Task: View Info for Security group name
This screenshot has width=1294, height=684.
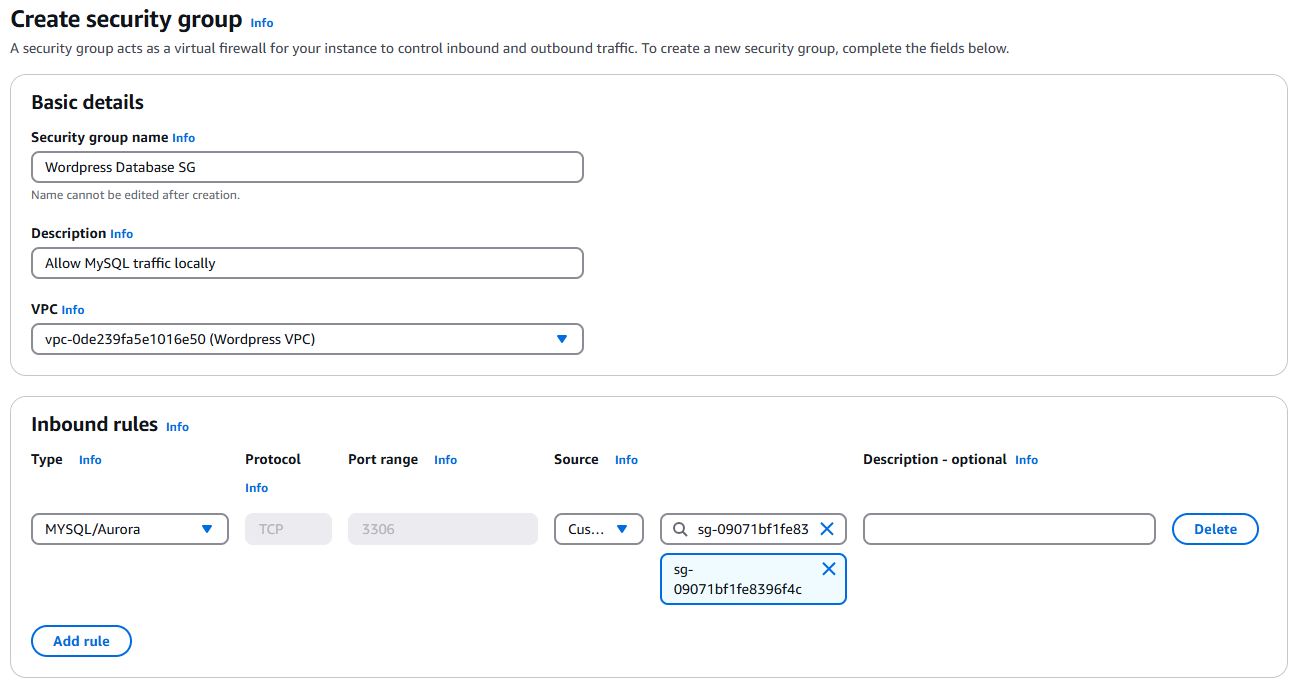Action: [183, 137]
